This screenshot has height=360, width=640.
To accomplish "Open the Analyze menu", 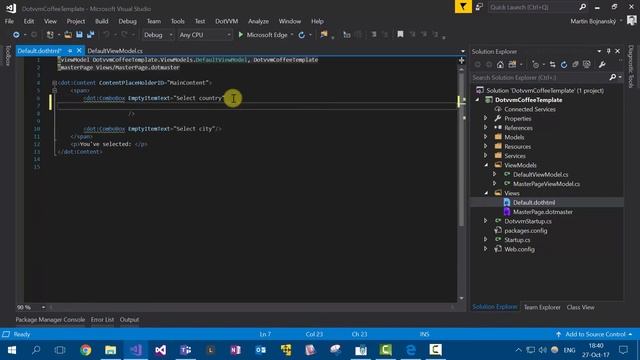I will point(258,21).
